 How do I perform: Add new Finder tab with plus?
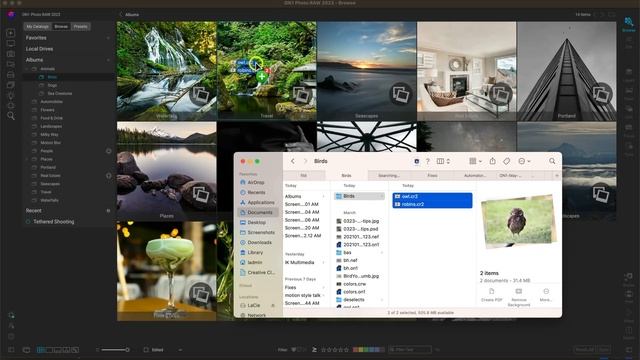pyautogui.click(x=557, y=176)
